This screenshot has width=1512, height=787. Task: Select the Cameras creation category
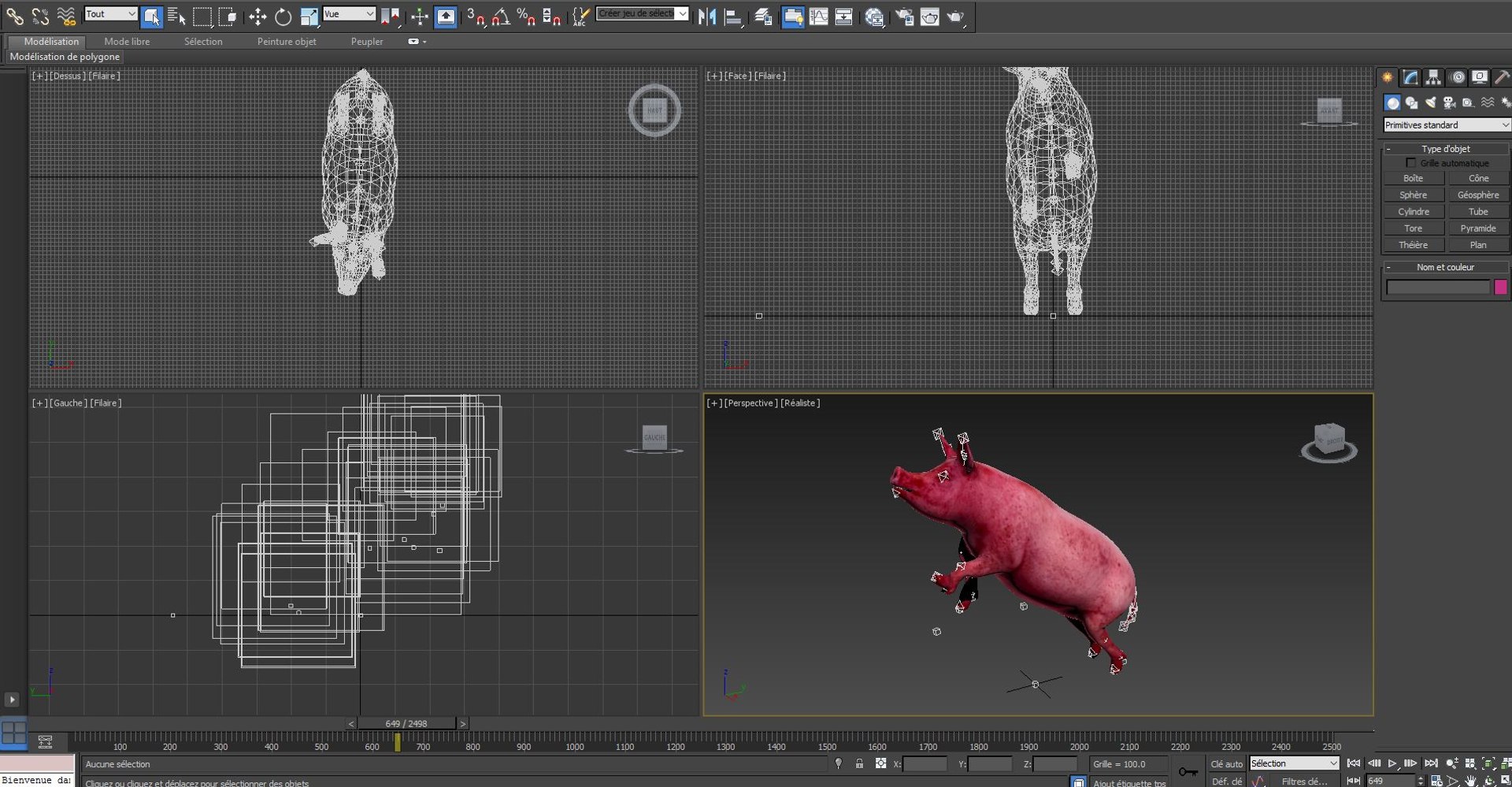coord(1449,102)
